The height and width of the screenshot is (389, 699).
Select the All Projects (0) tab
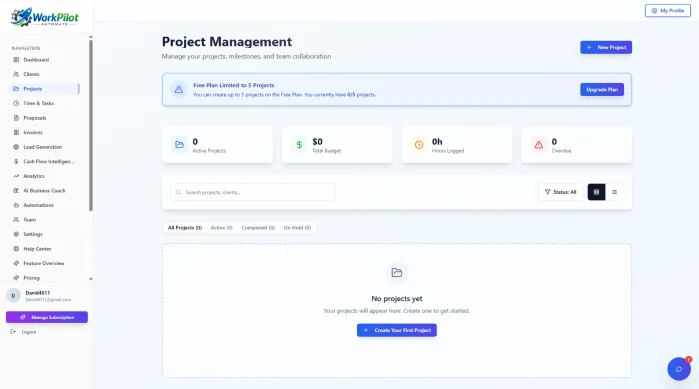pos(185,228)
